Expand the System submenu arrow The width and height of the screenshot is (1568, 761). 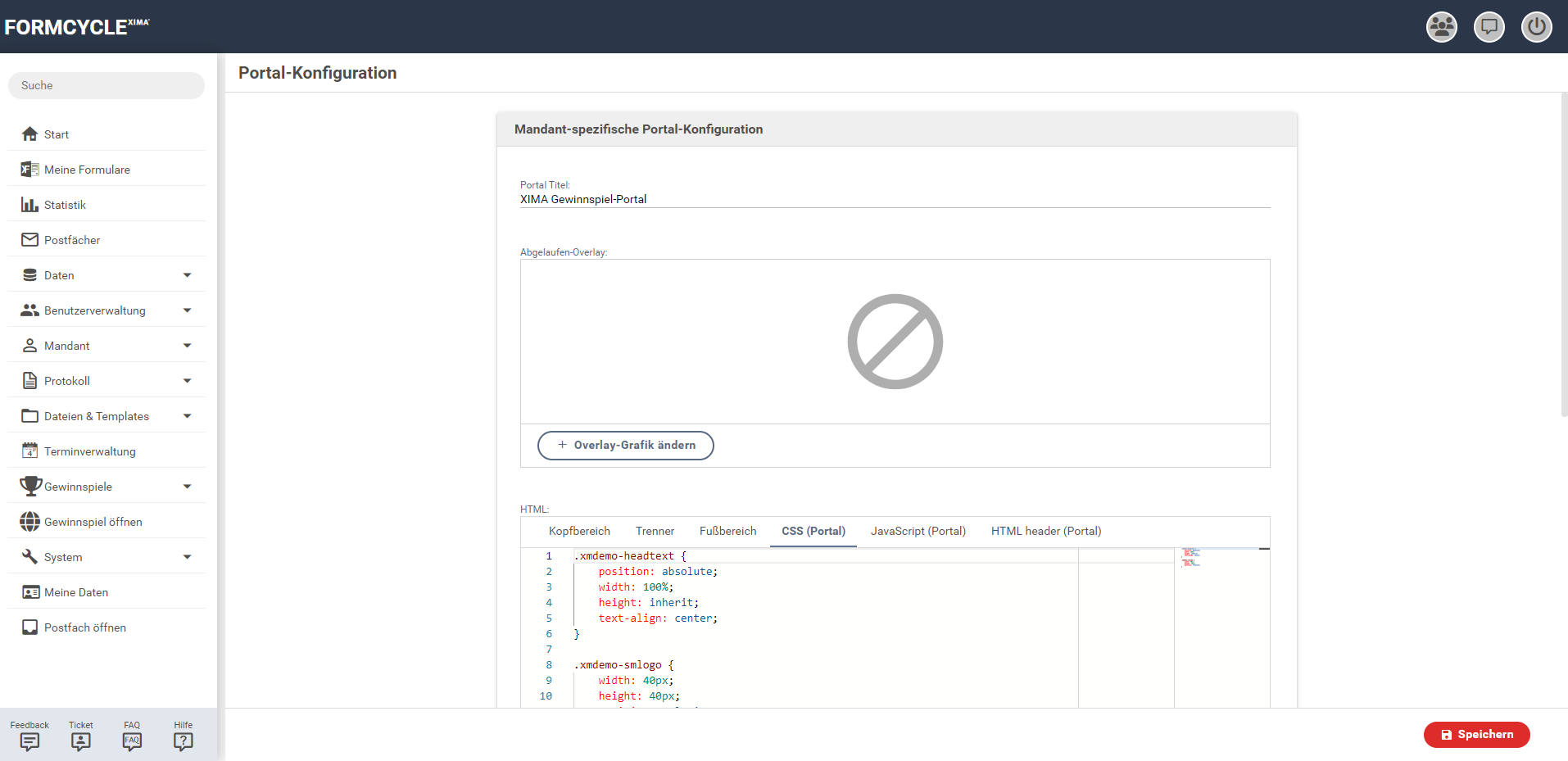pyautogui.click(x=187, y=557)
